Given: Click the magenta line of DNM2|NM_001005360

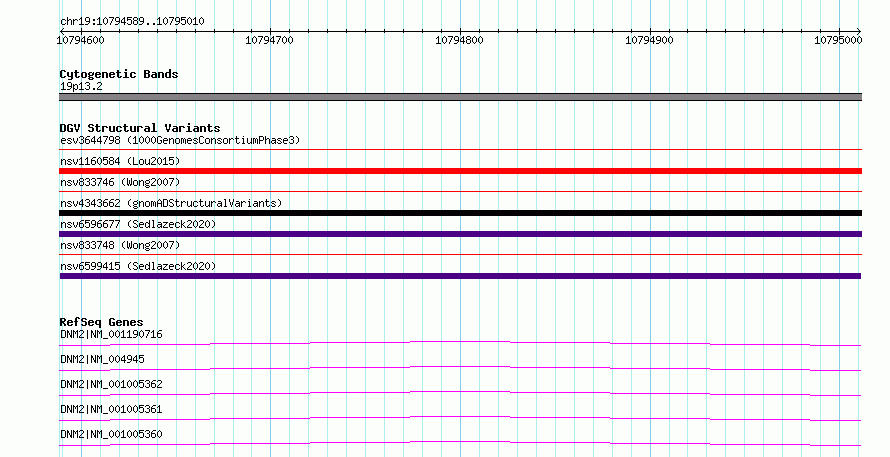Looking at the screenshot, I should click(x=460, y=443).
